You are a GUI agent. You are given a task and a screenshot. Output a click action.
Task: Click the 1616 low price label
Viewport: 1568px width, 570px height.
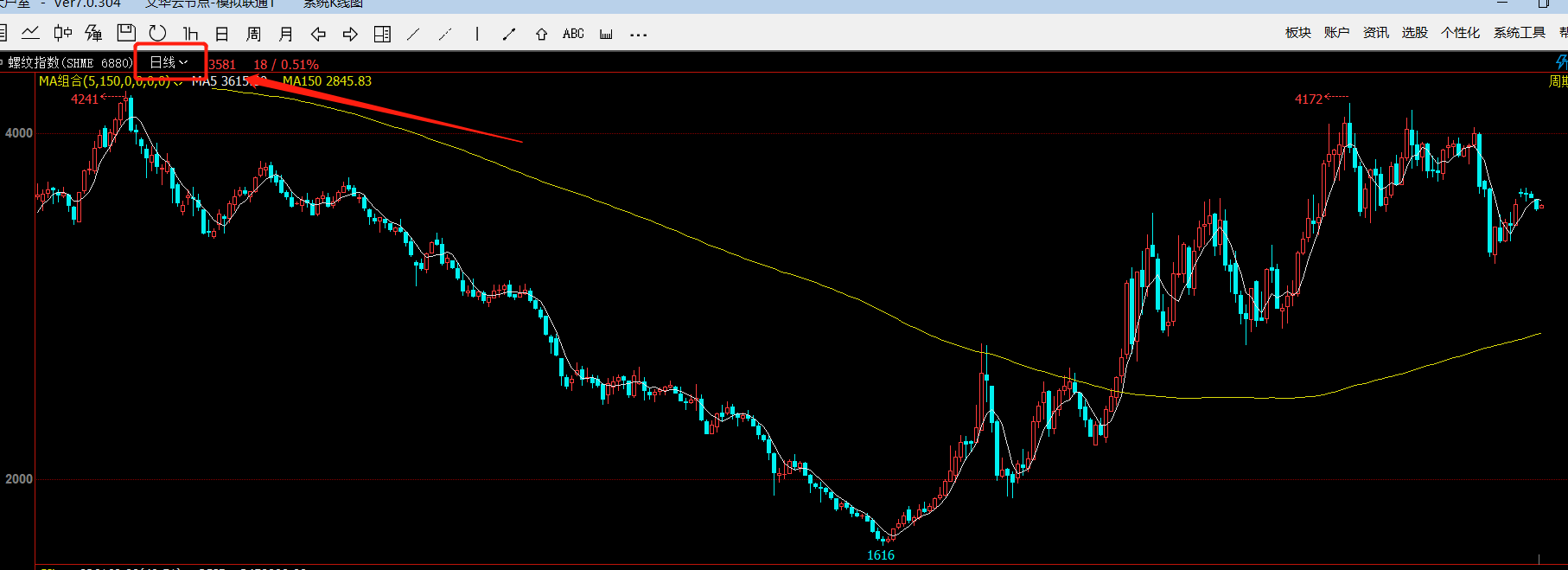(x=881, y=555)
